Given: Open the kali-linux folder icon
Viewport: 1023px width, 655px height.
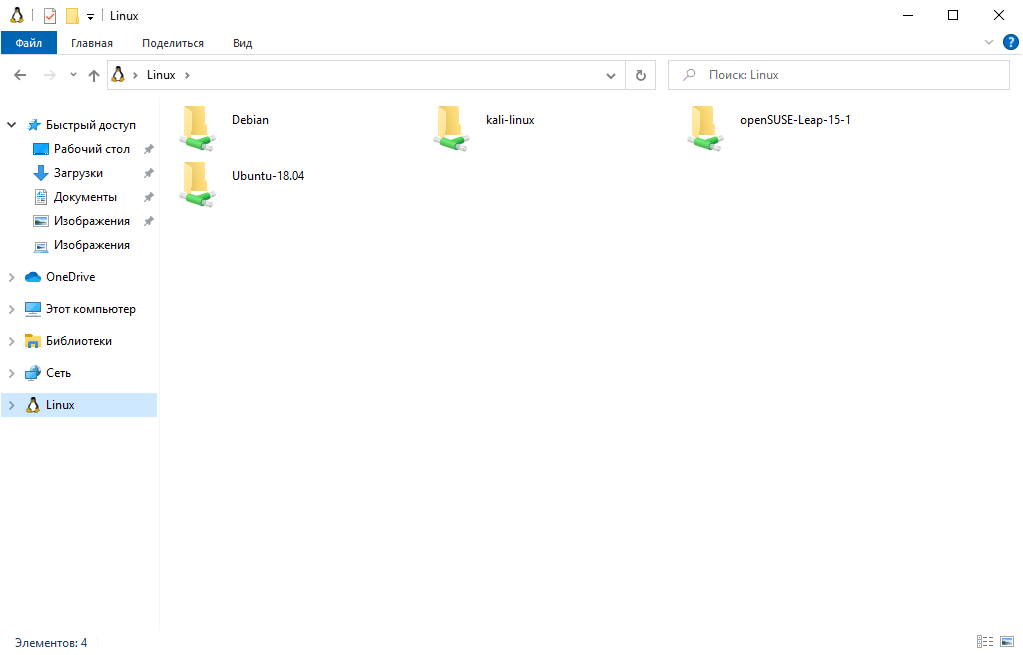Looking at the screenshot, I should coord(451,128).
